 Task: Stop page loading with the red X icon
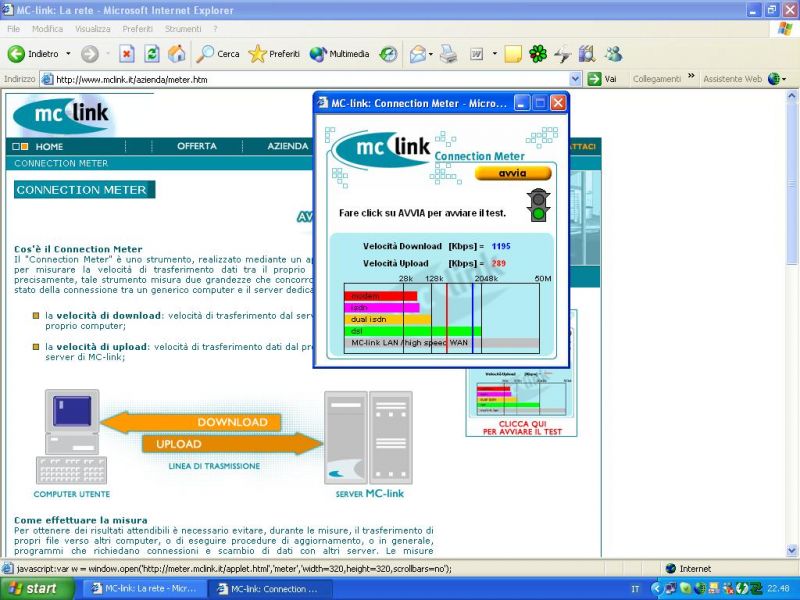(x=127, y=54)
